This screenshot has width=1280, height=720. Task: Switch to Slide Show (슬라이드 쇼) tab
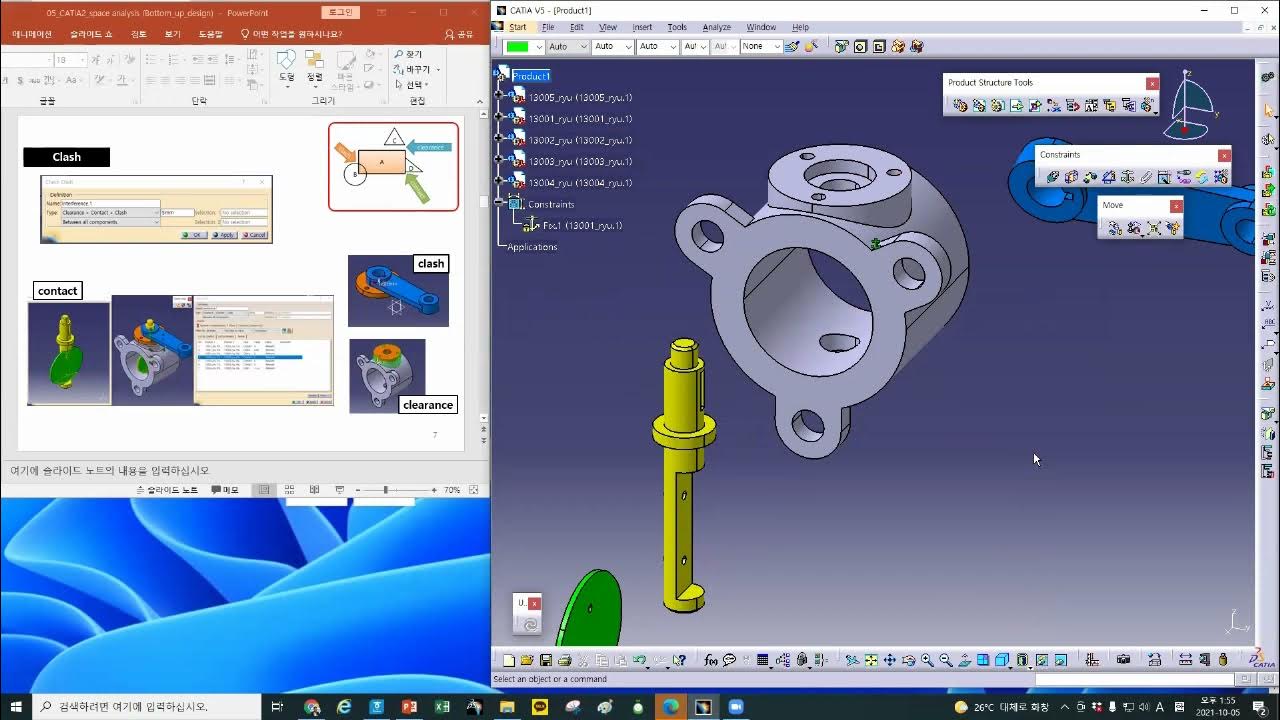click(x=91, y=34)
